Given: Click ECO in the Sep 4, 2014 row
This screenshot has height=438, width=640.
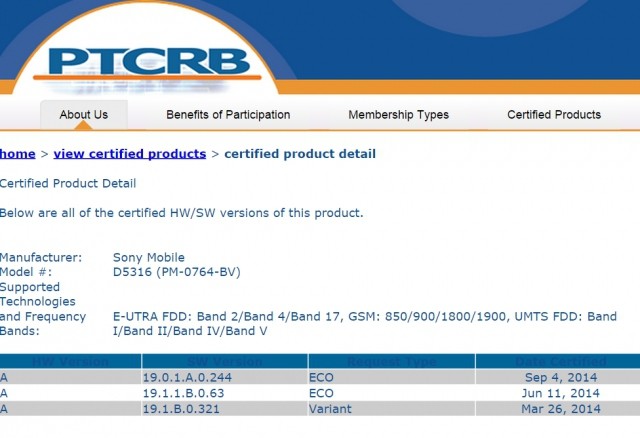Looking at the screenshot, I should click(x=321, y=377).
